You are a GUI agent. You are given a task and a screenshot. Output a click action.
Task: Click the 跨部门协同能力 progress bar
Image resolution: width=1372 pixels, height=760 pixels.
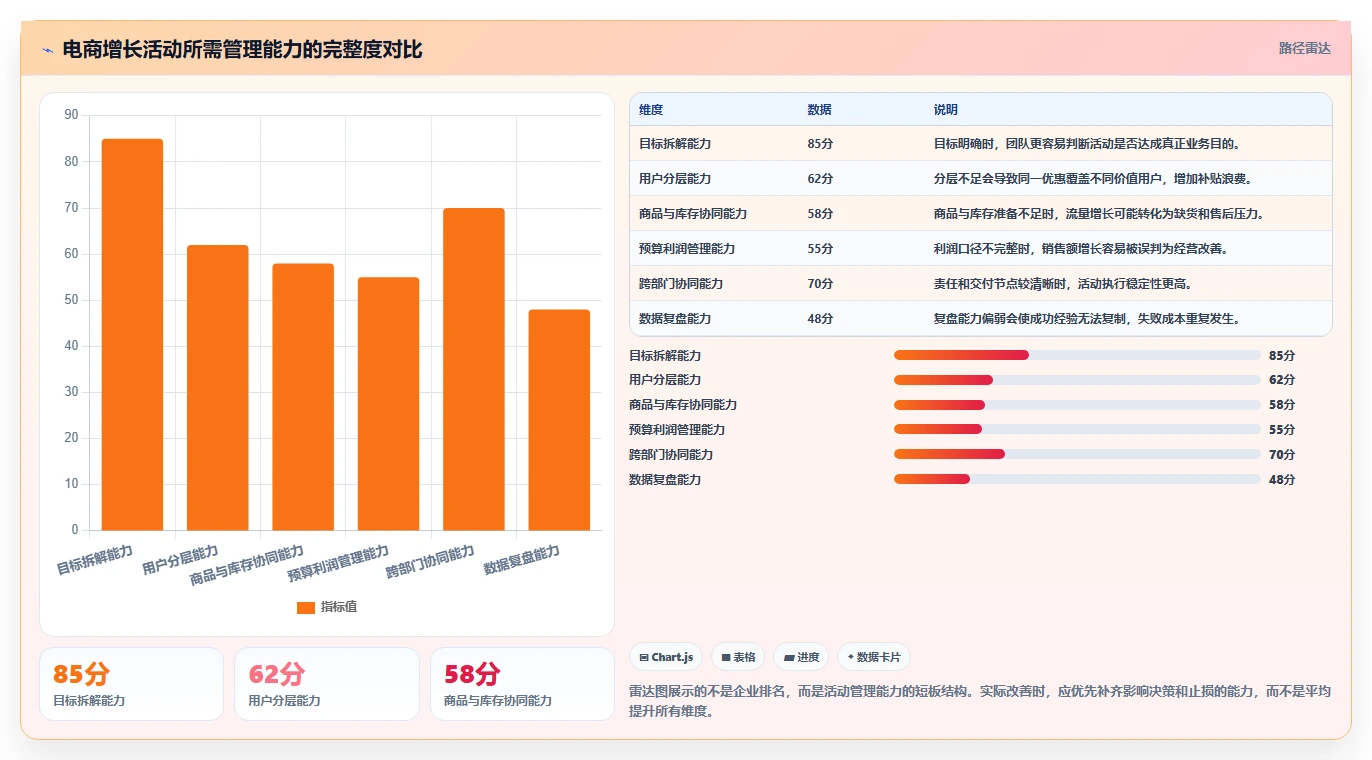point(1077,454)
